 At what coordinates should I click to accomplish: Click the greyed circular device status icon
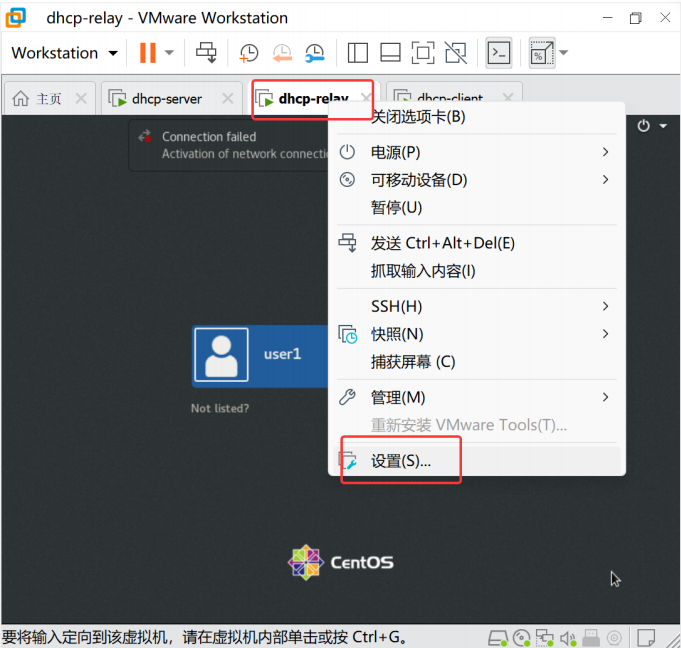614,638
